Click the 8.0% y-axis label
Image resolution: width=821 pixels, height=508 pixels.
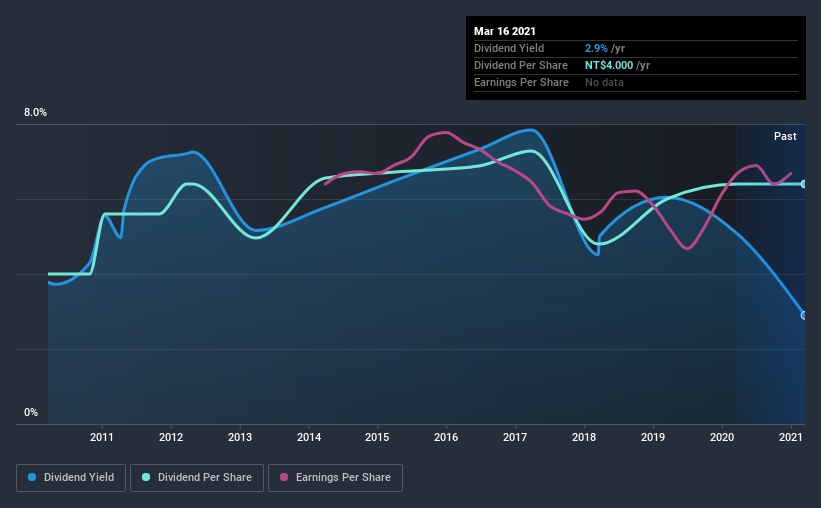pyautogui.click(x=35, y=113)
